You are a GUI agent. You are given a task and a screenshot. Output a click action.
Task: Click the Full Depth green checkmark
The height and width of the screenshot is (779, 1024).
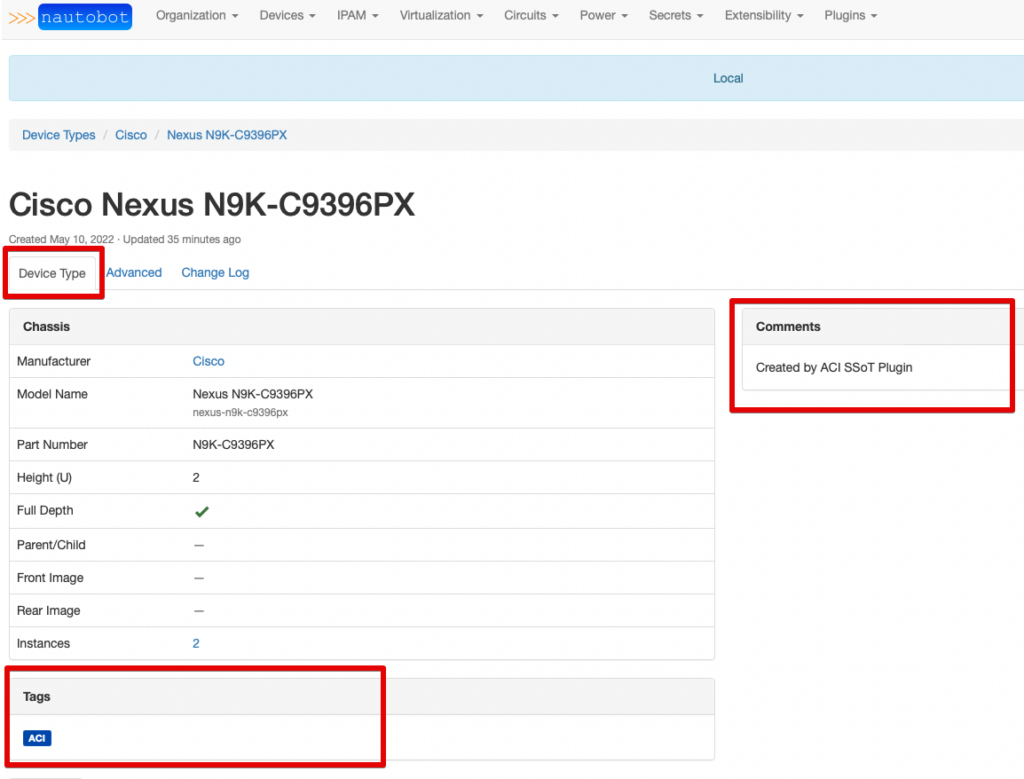point(202,512)
